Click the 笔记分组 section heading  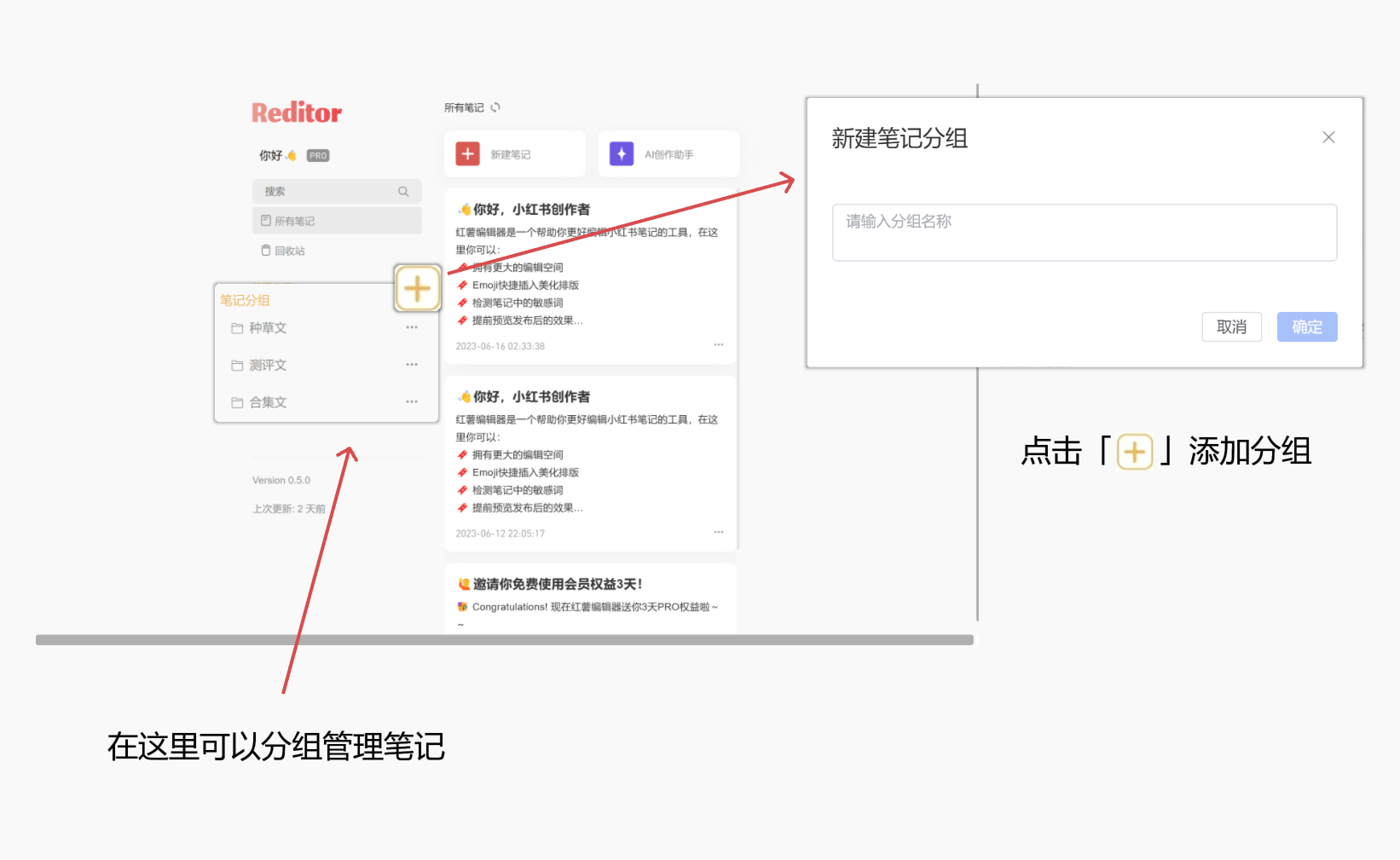coord(245,300)
